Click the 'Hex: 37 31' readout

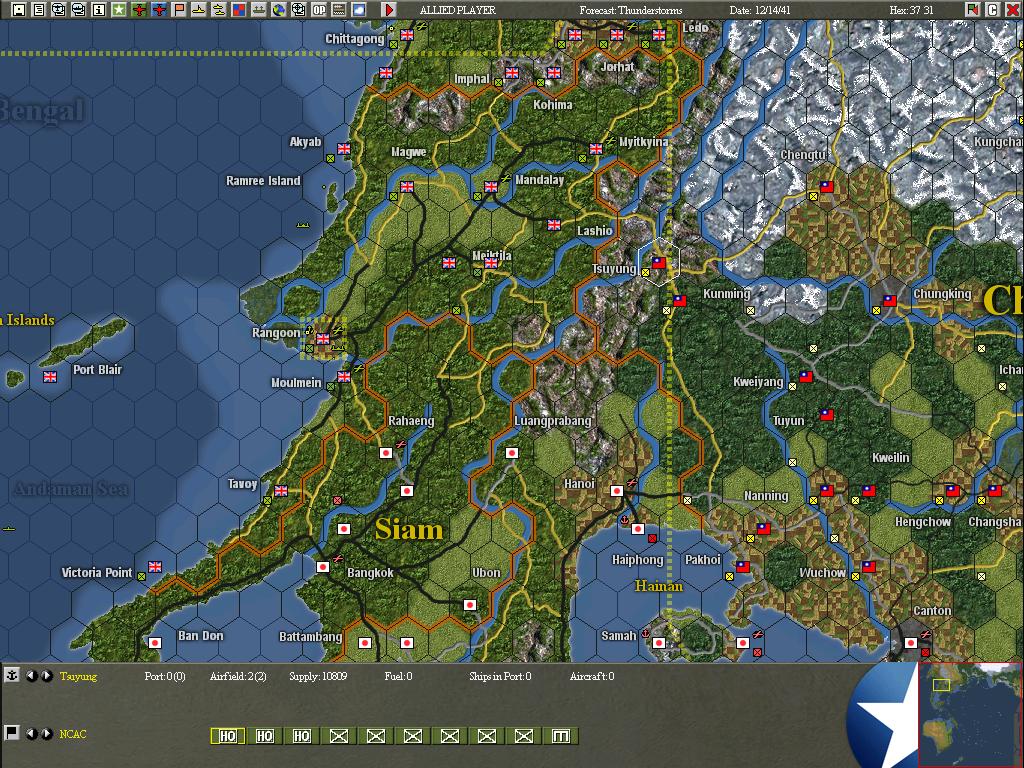[911, 10]
